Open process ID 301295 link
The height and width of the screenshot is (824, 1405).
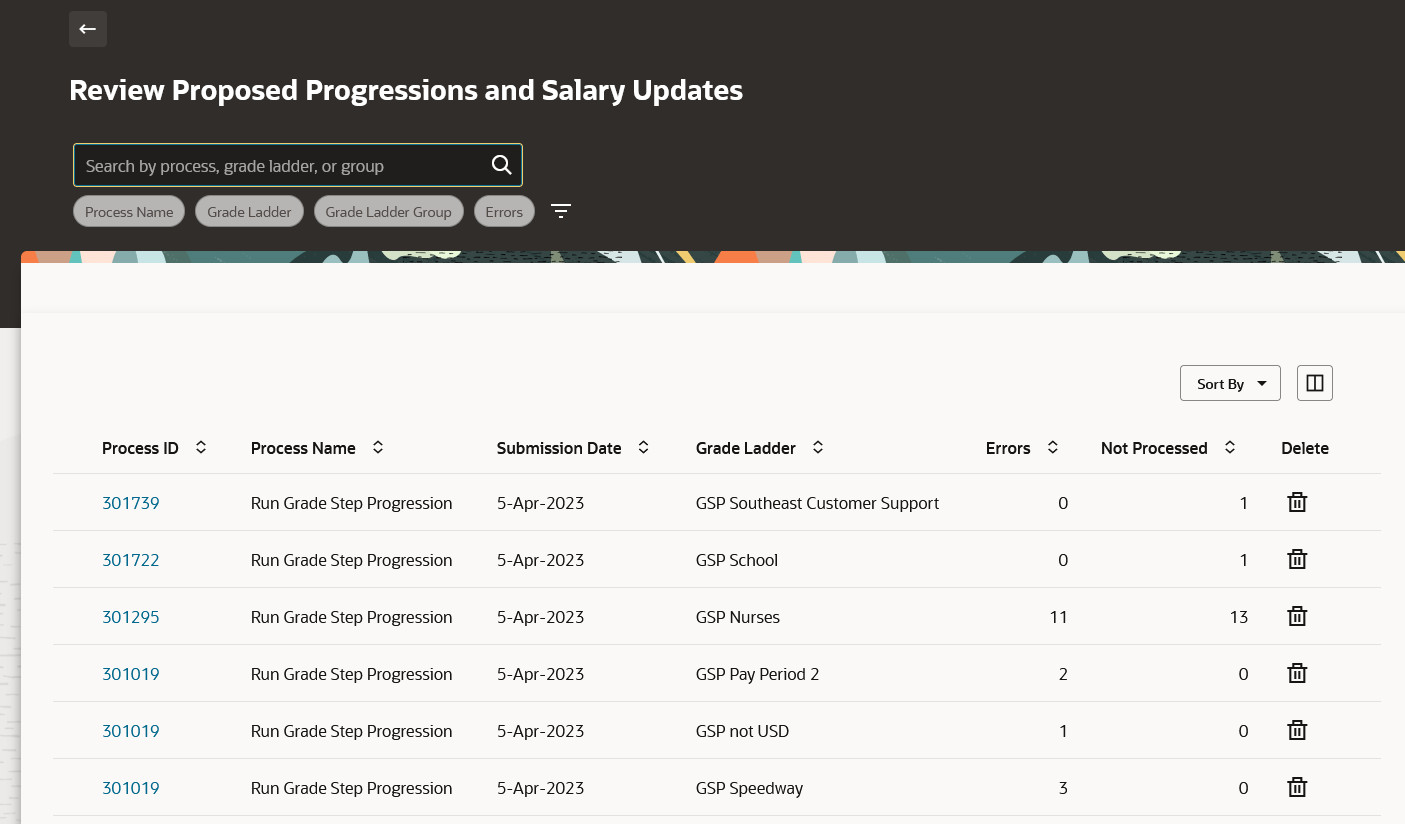[x=131, y=617]
